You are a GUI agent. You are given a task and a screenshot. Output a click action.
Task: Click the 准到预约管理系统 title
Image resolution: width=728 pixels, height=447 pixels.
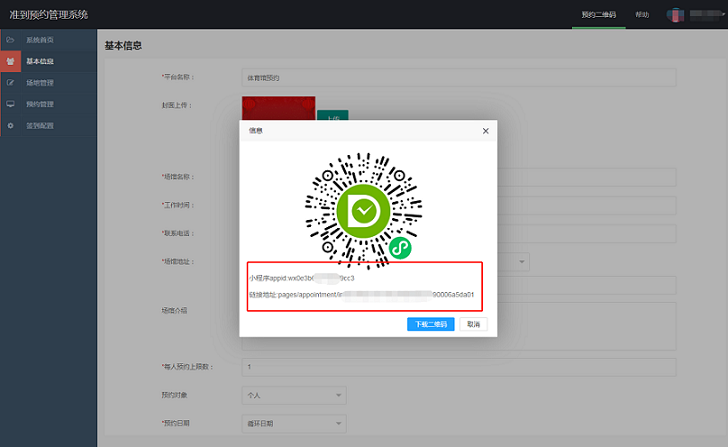pyautogui.click(x=49, y=15)
